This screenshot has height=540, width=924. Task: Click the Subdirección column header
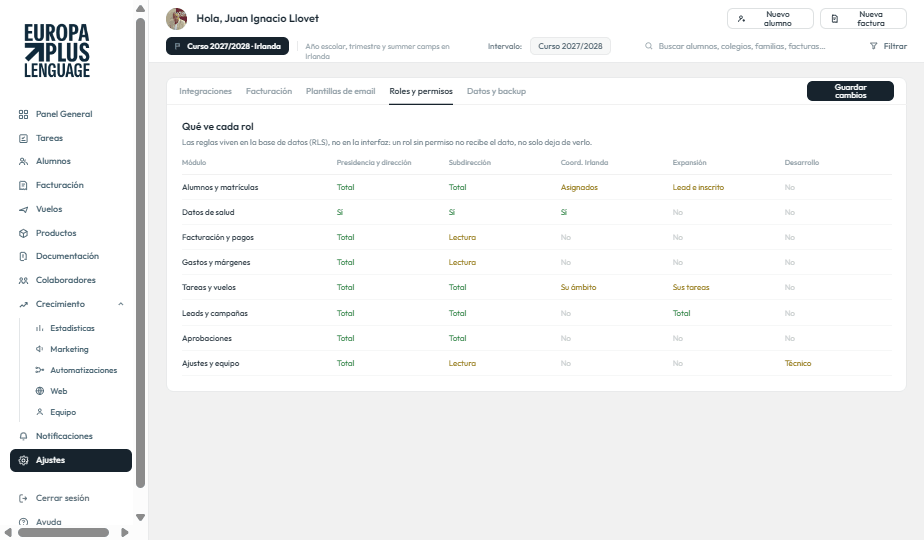coord(469,163)
